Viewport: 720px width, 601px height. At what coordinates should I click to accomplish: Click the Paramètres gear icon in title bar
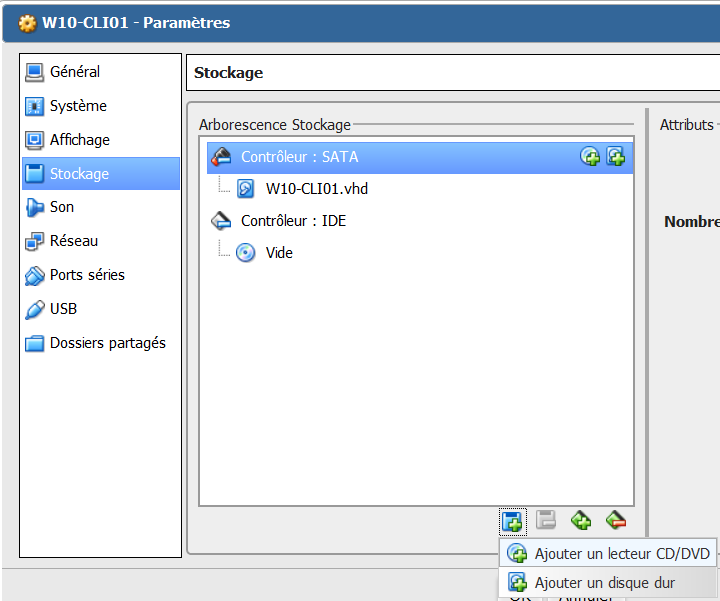coord(28,23)
